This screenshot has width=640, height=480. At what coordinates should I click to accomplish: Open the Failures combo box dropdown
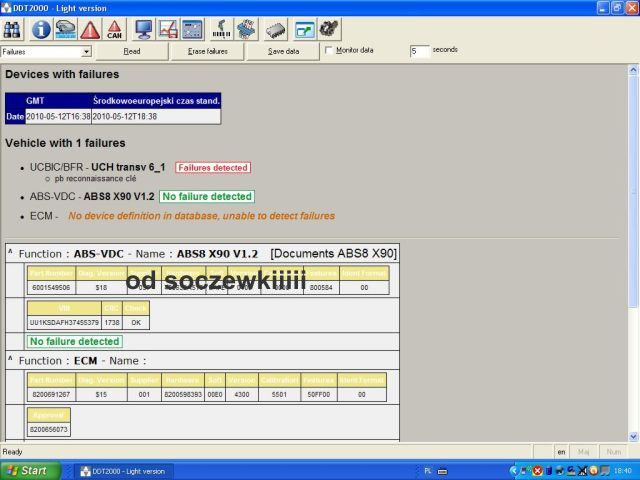pyautogui.click(x=86, y=52)
